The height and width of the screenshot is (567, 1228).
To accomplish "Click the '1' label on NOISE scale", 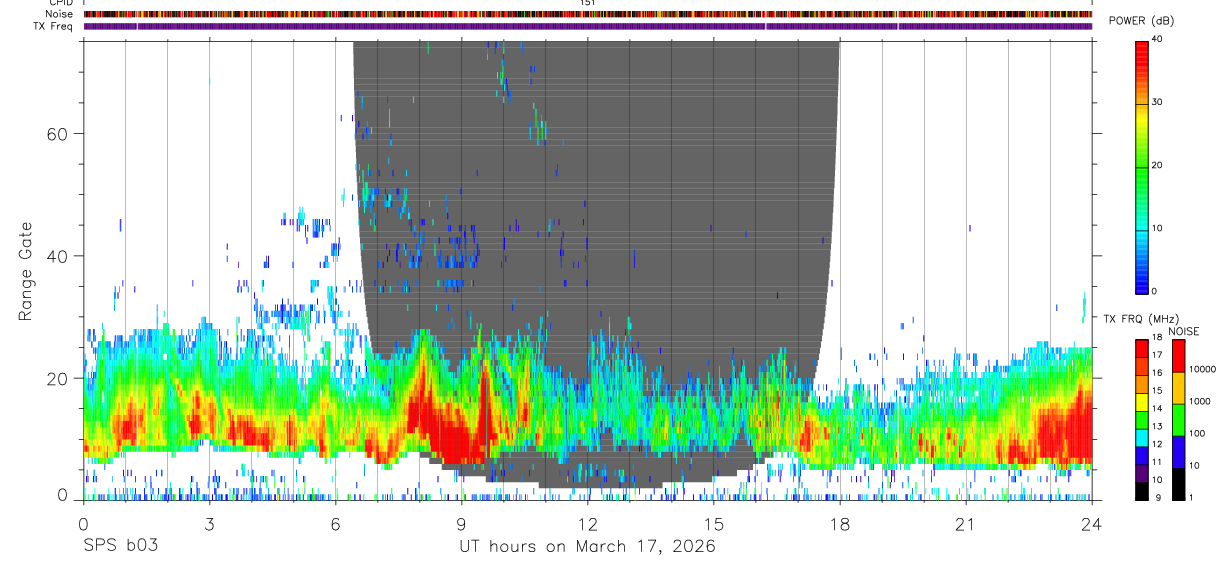I will [x=1190, y=497].
